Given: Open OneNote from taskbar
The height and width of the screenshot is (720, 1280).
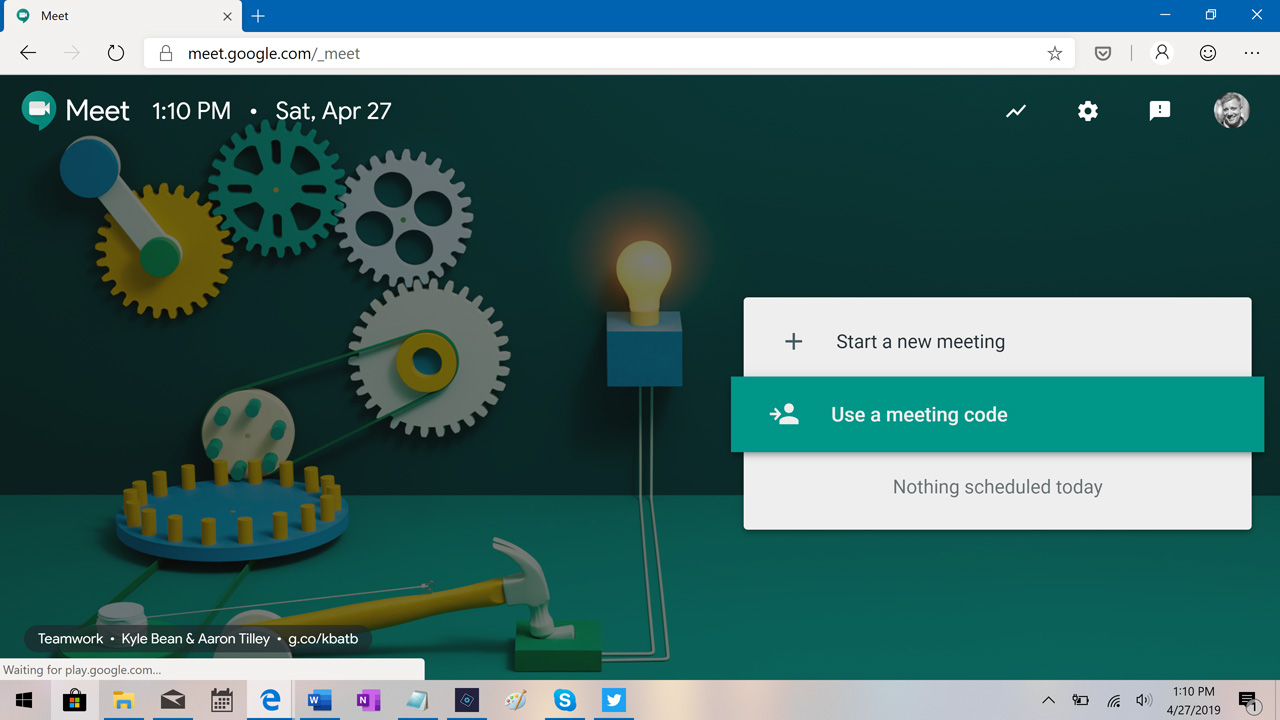Looking at the screenshot, I should click(368, 701).
